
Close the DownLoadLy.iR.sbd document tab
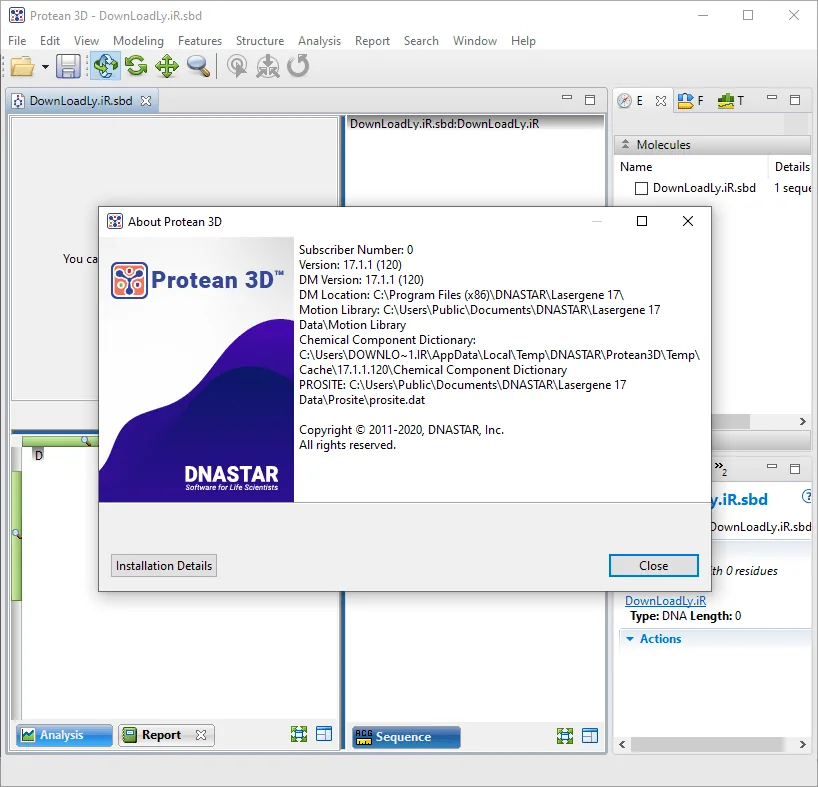click(146, 101)
